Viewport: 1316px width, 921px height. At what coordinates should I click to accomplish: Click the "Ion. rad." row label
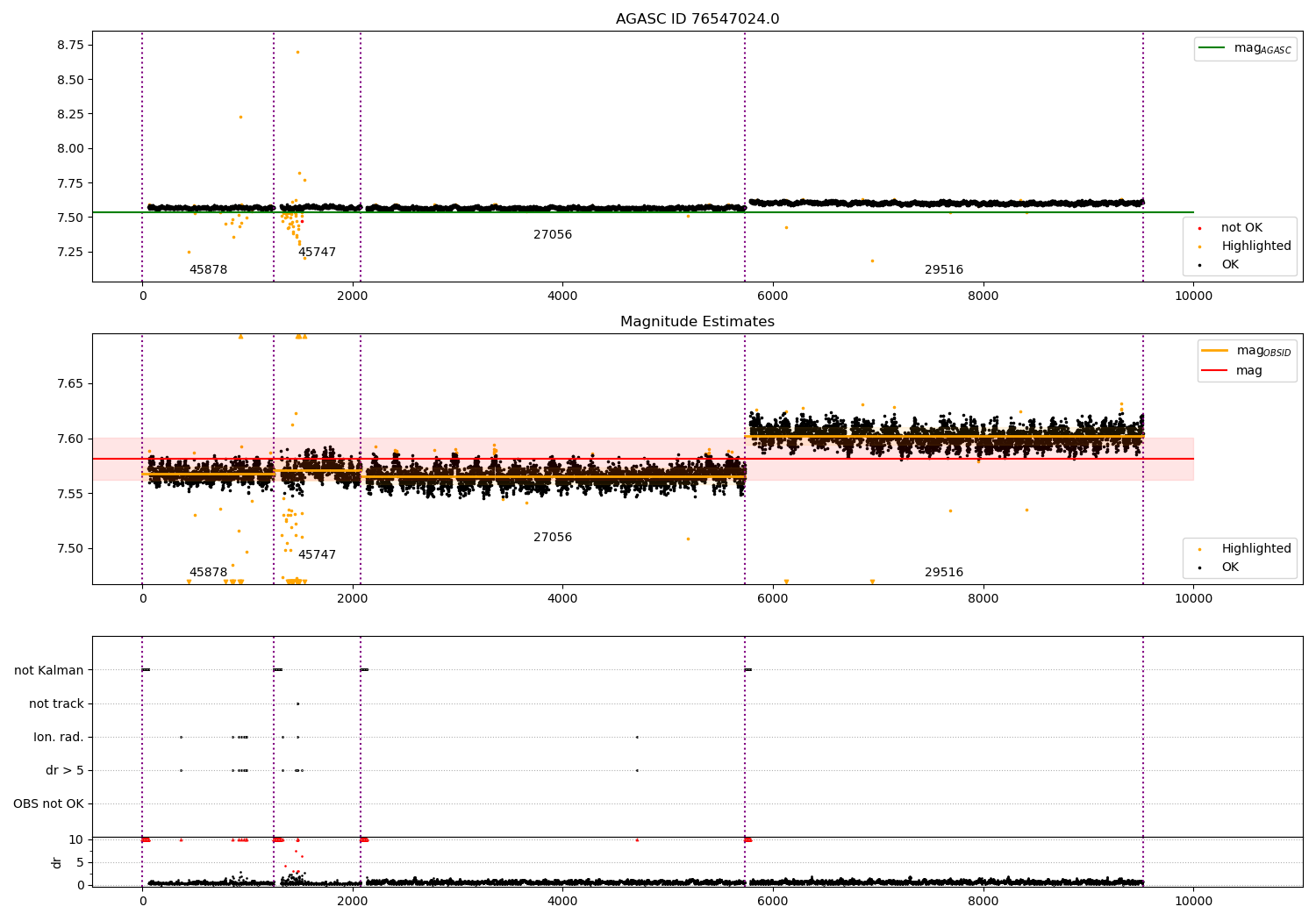pyautogui.click(x=59, y=738)
